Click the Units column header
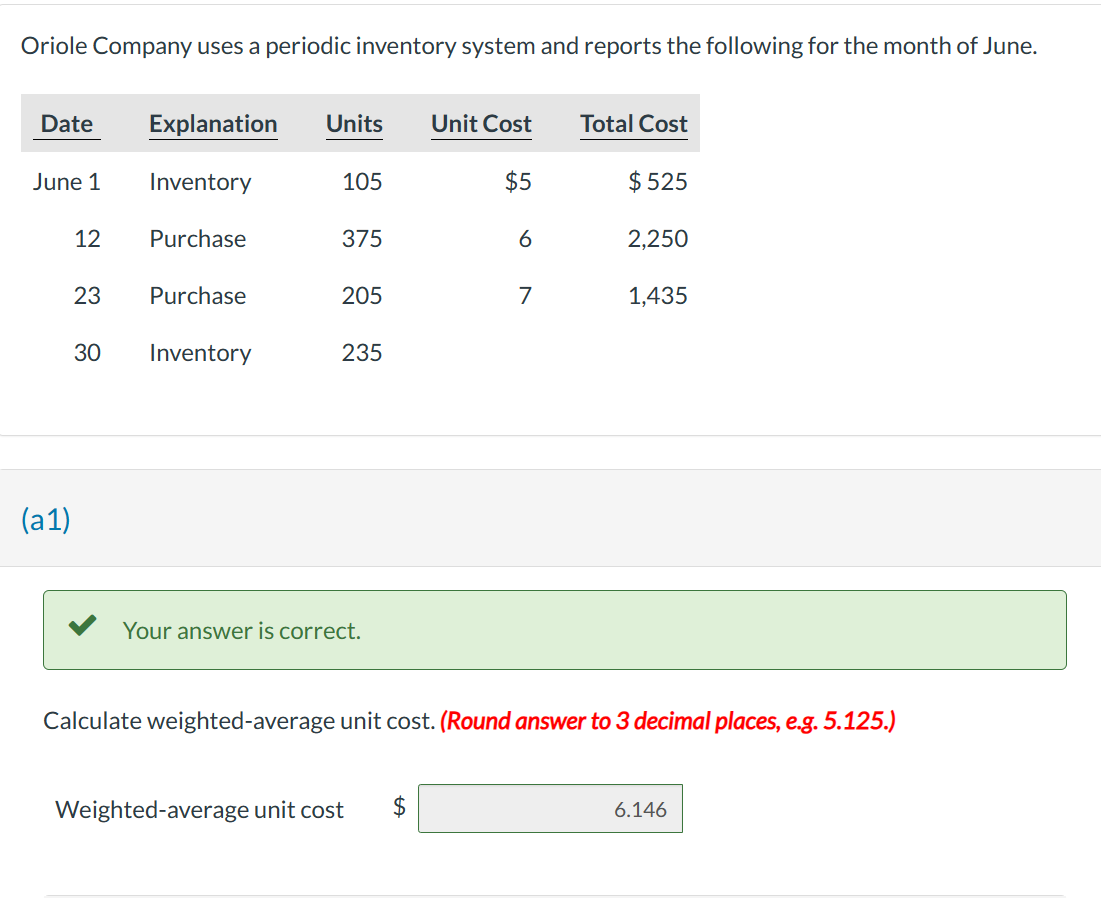 pyautogui.click(x=354, y=124)
